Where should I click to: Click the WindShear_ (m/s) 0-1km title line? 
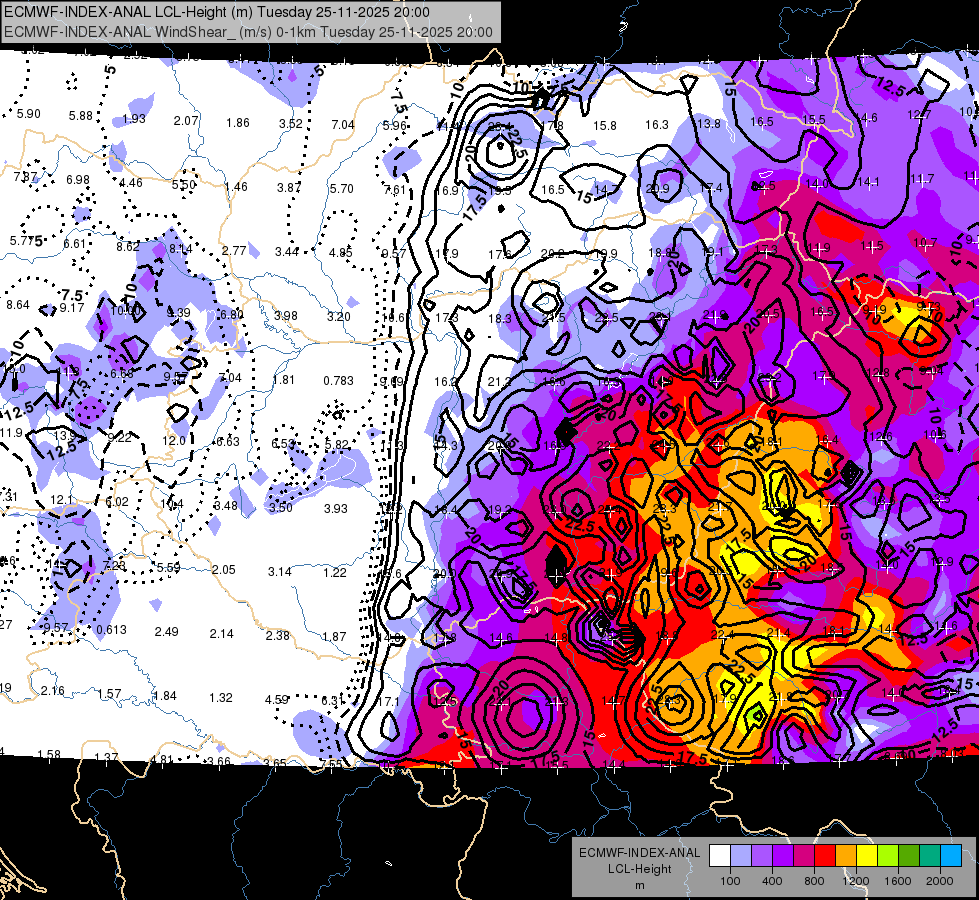point(248,32)
